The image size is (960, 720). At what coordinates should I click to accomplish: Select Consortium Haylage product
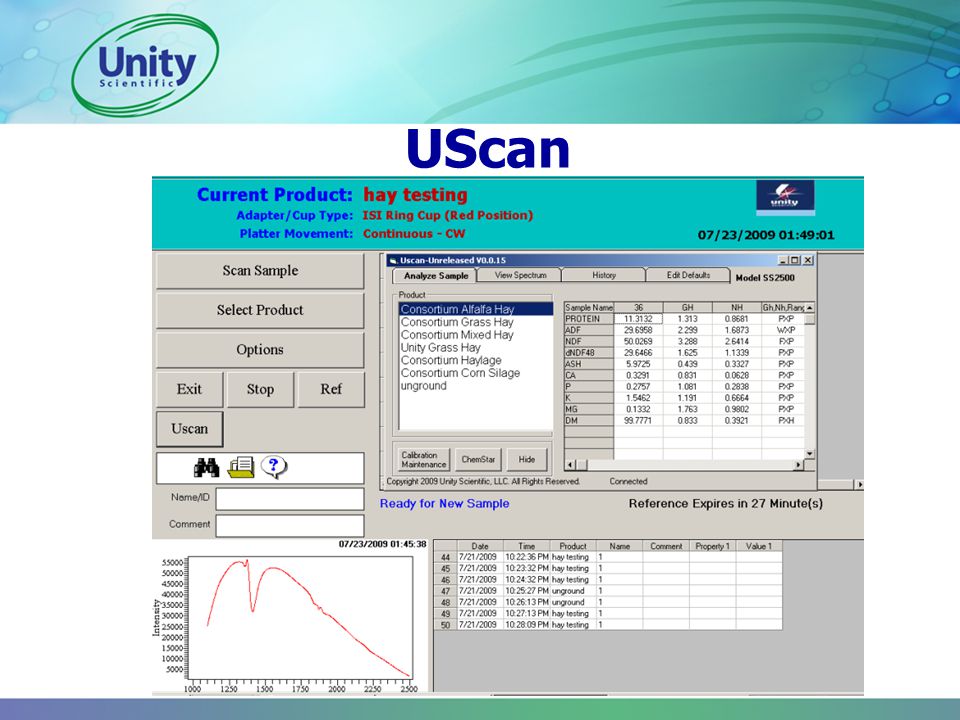[476, 361]
